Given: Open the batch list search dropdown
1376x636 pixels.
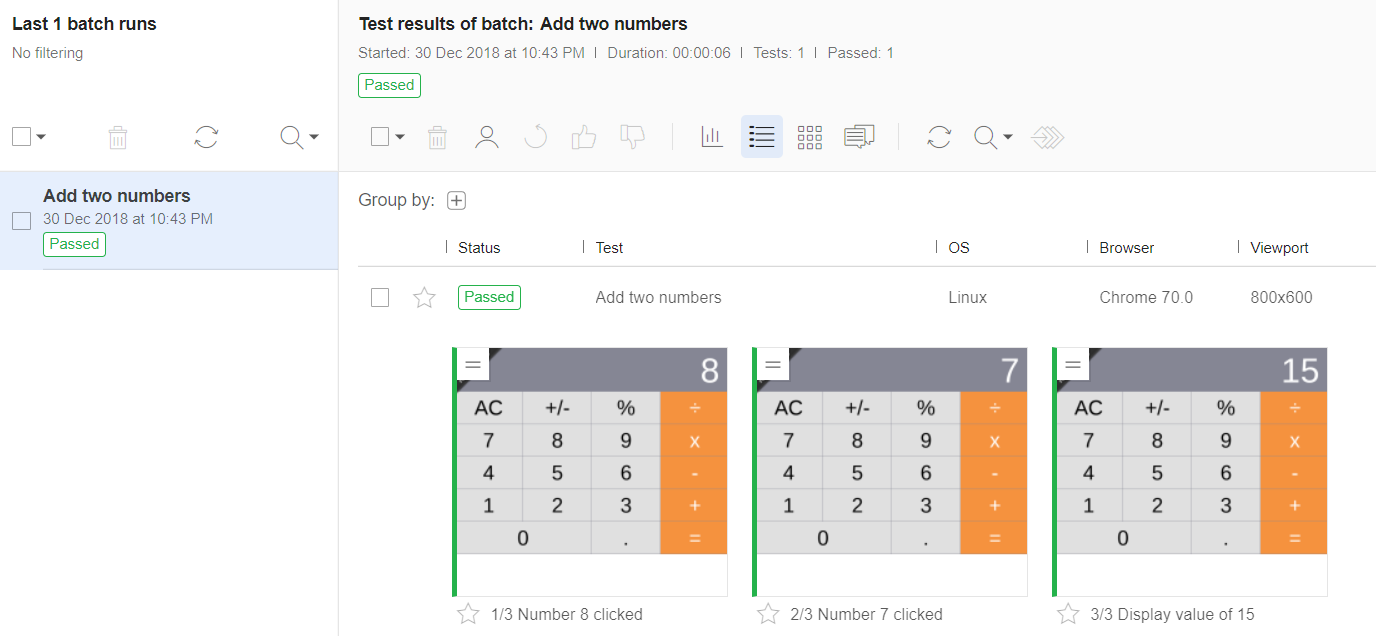Looking at the screenshot, I should pos(313,137).
